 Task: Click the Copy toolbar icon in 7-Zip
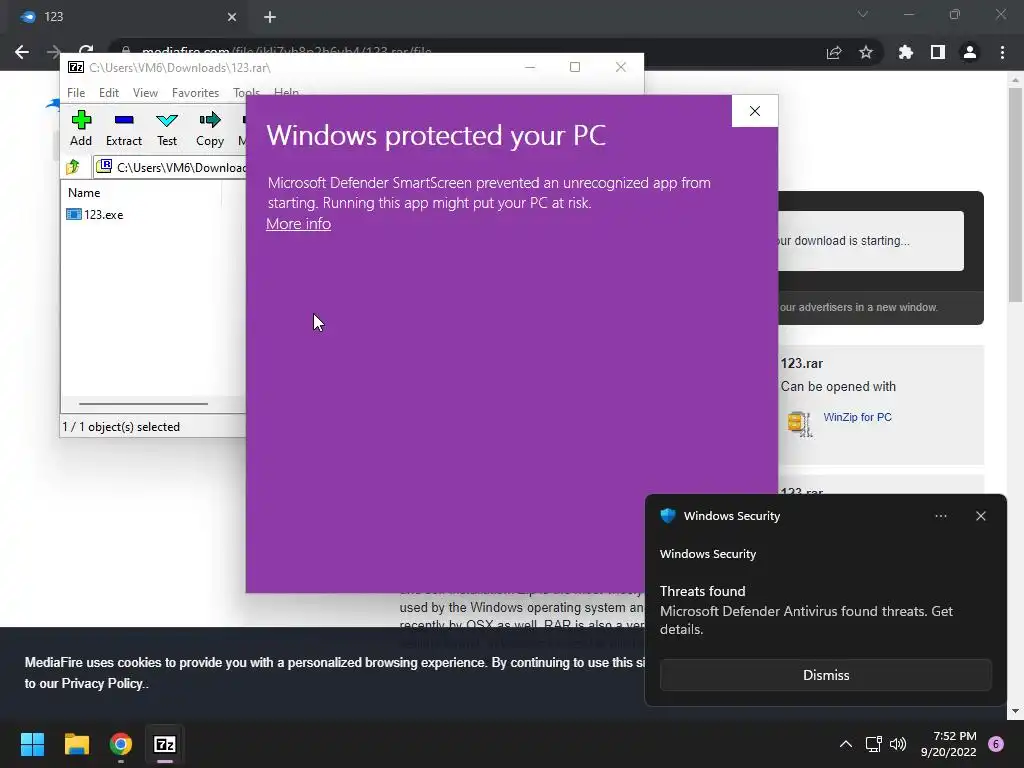click(210, 128)
